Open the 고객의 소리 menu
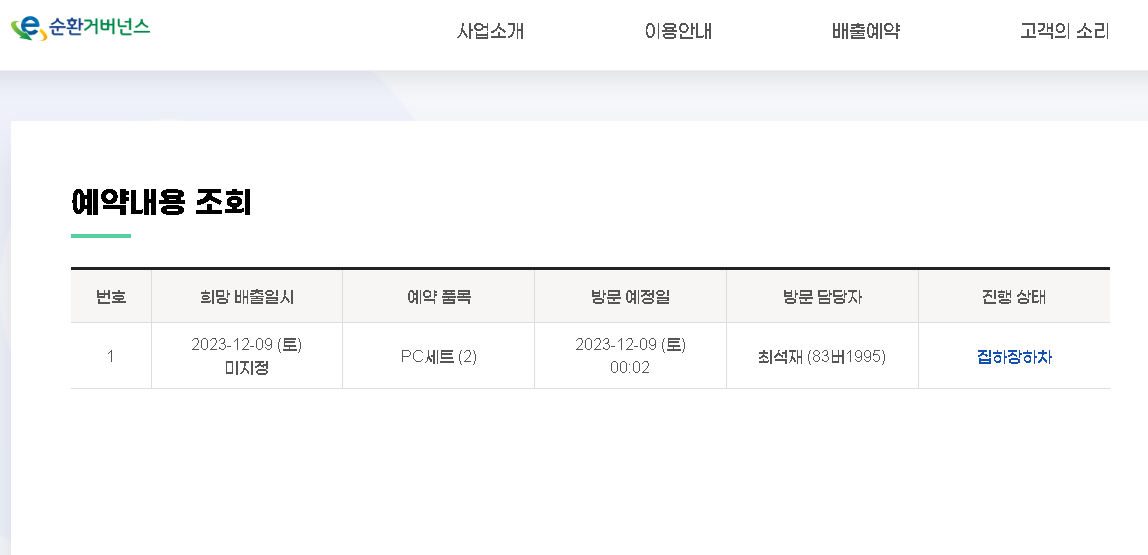This screenshot has height=555, width=1148. click(x=1064, y=31)
